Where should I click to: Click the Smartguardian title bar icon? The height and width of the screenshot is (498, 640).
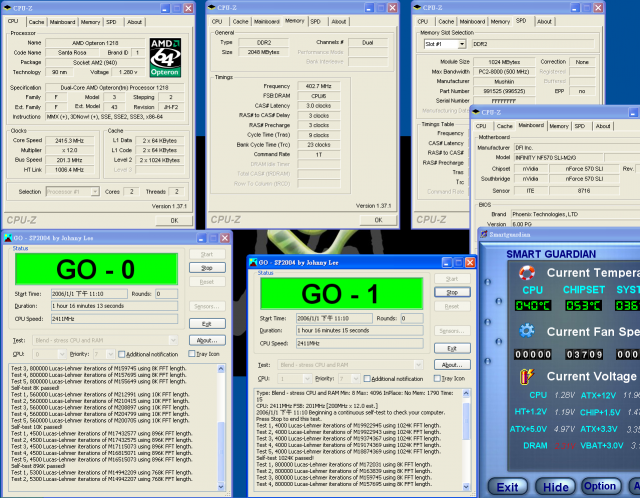[x=484, y=234]
